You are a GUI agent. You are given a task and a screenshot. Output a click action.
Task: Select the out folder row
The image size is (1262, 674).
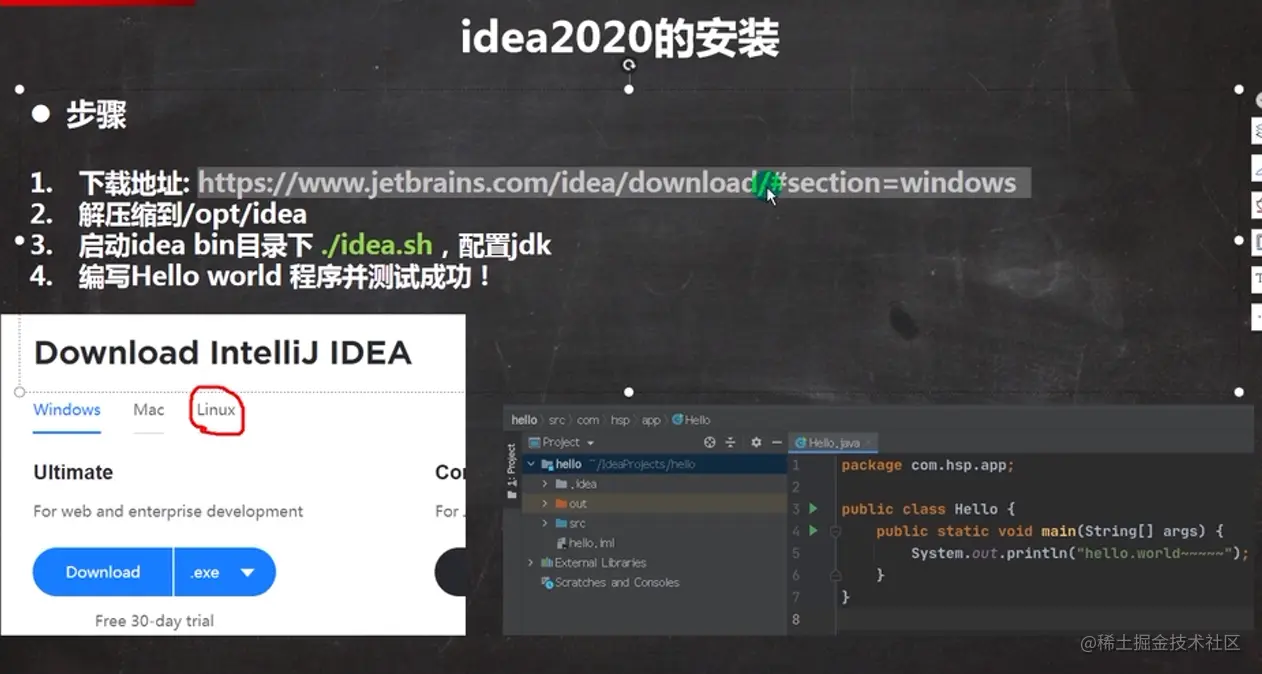[645, 504]
